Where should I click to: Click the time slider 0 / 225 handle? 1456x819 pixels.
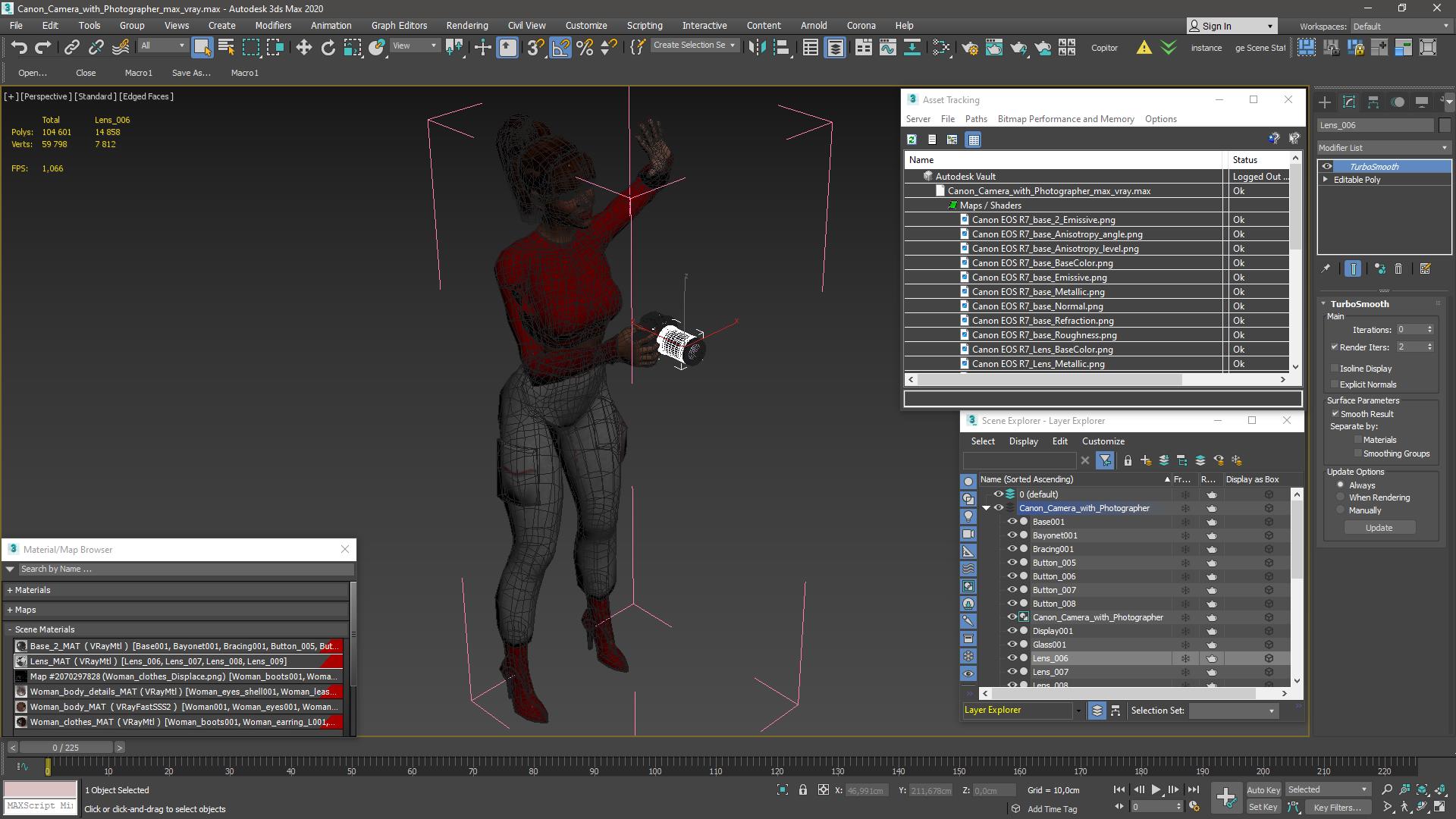point(65,748)
